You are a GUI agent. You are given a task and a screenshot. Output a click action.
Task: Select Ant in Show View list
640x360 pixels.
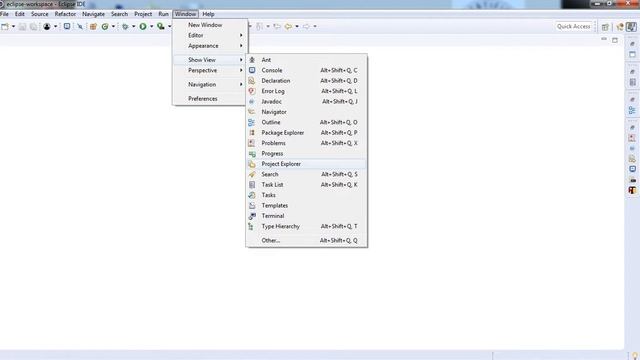[306, 60]
